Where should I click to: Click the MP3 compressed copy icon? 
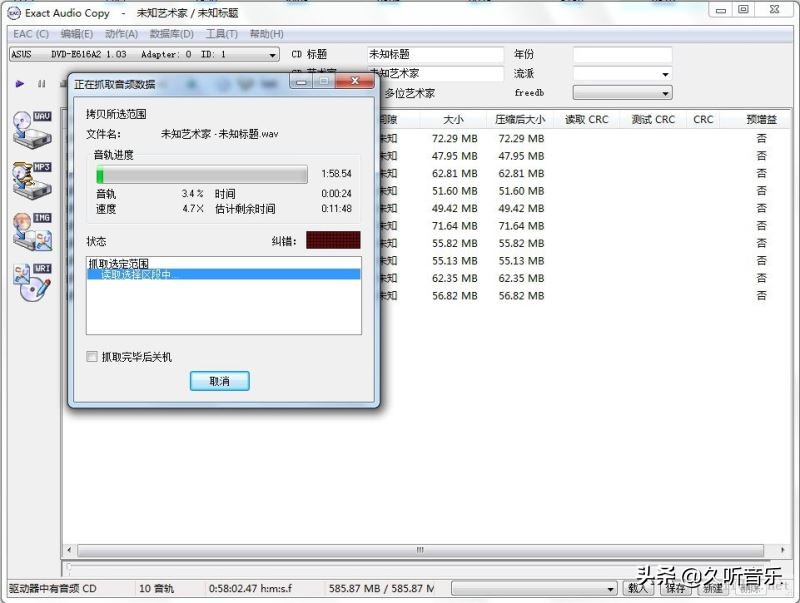click(x=32, y=181)
